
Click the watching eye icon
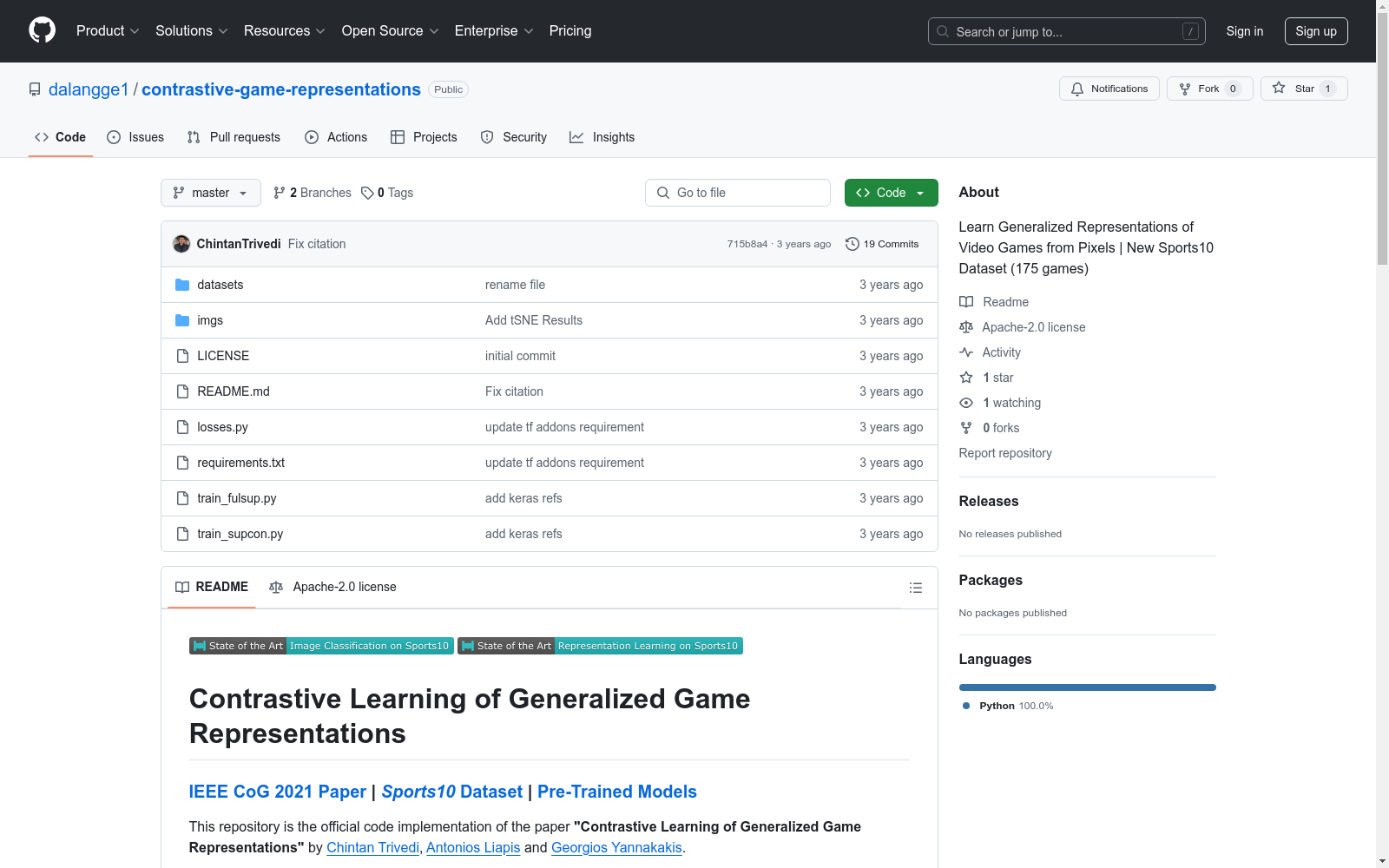pyautogui.click(x=966, y=403)
